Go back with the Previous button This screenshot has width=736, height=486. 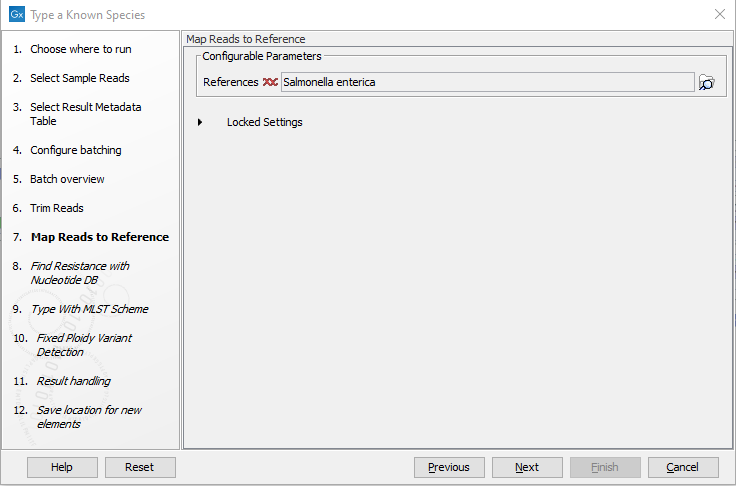449,467
